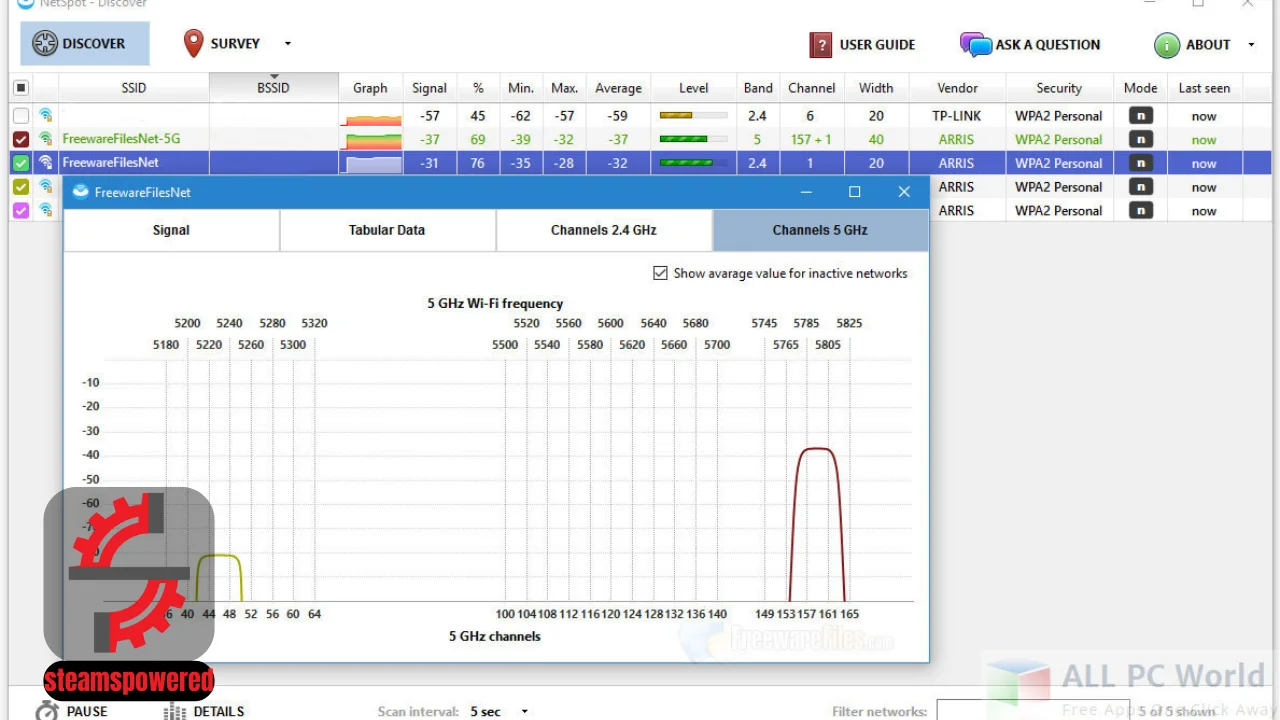Viewport: 1280px width, 720px height.
Task: Click Wi-Fi icon of TP-LINK row
Action: [x=46, y=115]
